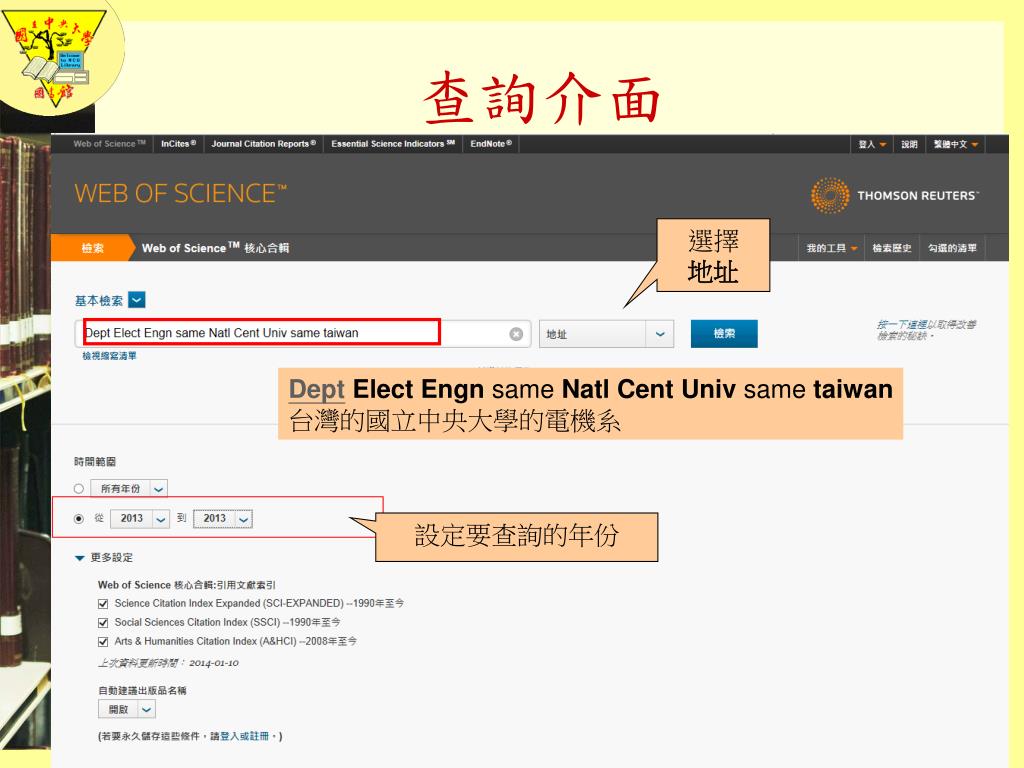Screen dimensions: 1024x768
Task: Click the Web of Science 核心合輯 heading
Action: (x=215, y=248)
